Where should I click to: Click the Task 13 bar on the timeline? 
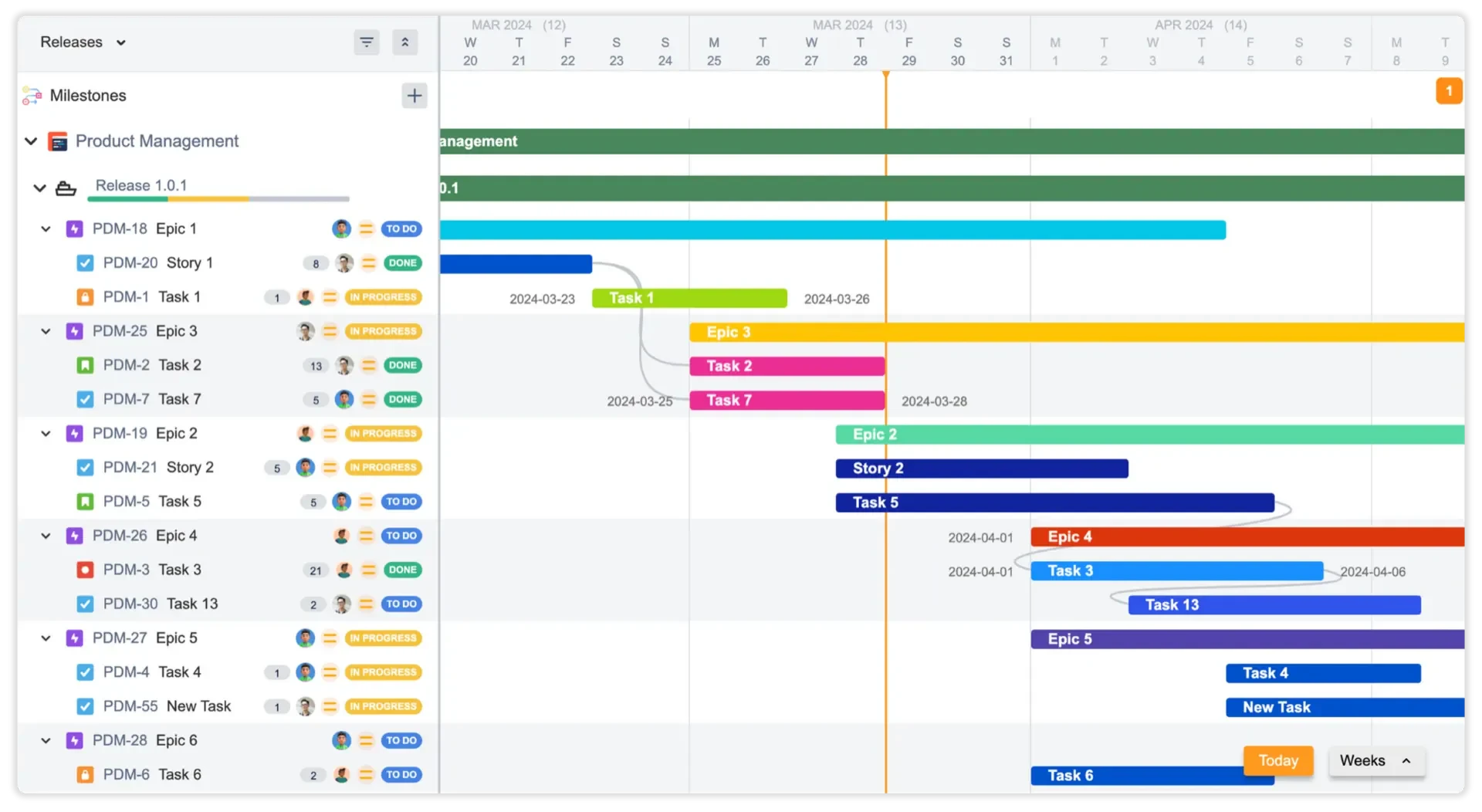tap(1274, 604)
